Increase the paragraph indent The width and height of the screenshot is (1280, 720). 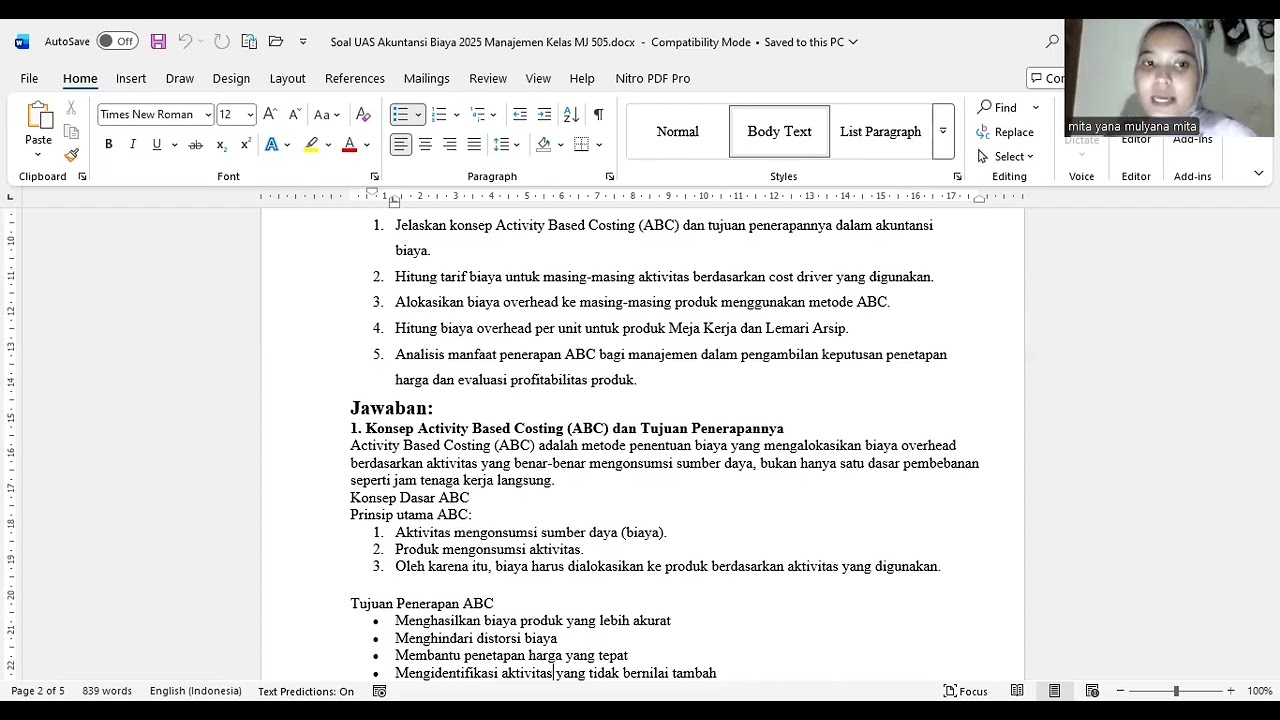544,115
